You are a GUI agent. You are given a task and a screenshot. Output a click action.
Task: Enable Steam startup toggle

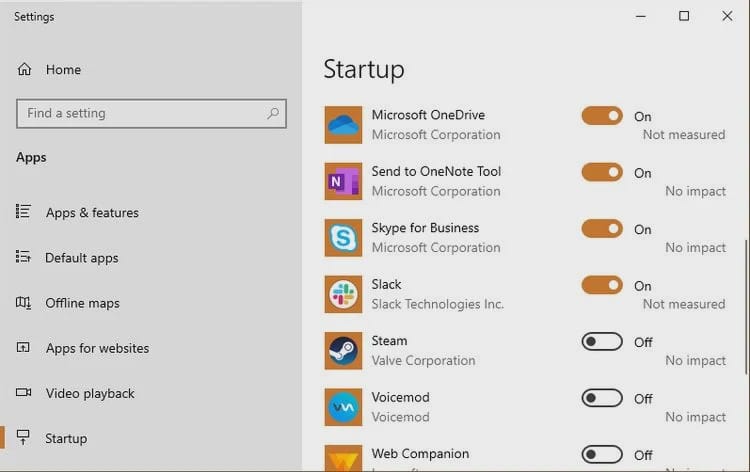pos(602,342)
